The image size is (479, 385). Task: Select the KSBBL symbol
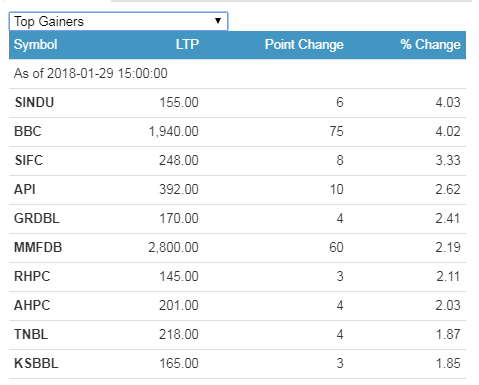[x=36, y=363]
